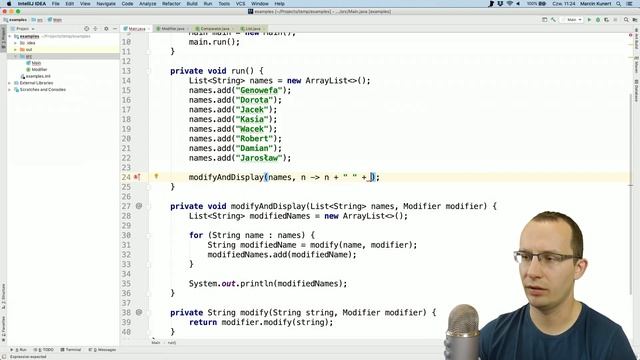640x360 pixels.
Task: Click the Apple menu logo
Action: 9,4
